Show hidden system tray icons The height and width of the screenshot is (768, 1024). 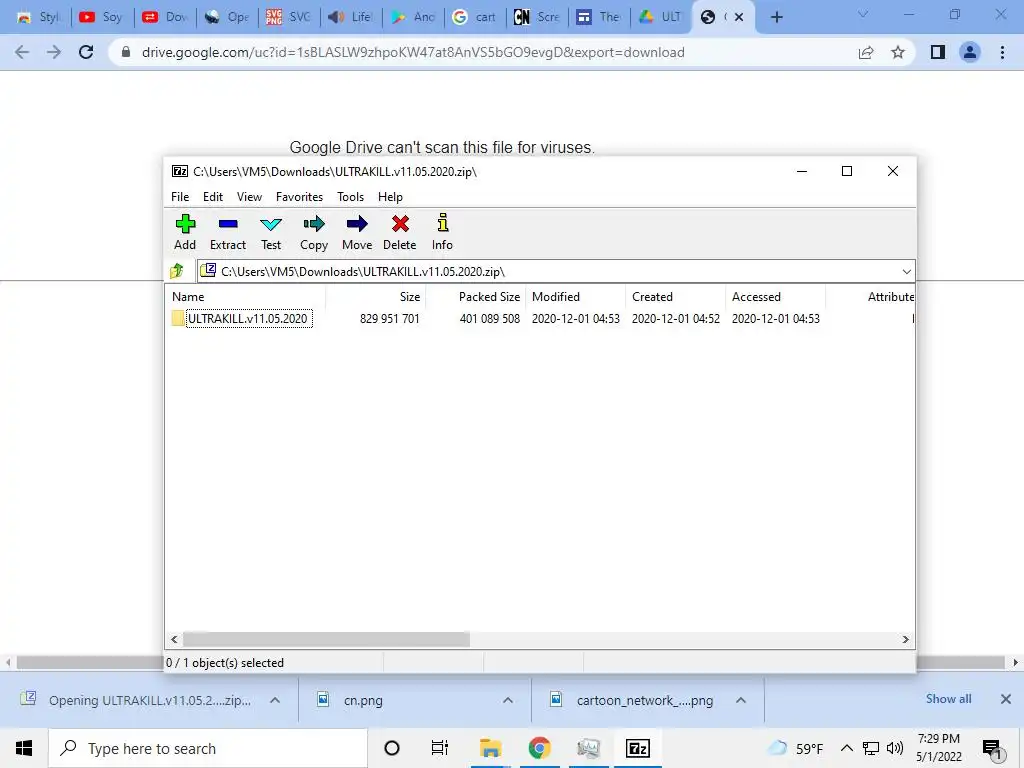(846, 748)
